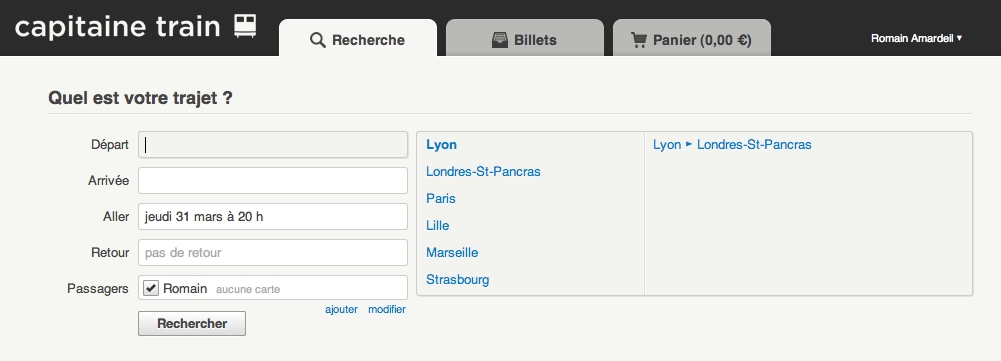The image size is (1001, 361).
Task: Click the ticket drawer icon on Billets
Action: [x=500, y=40]
